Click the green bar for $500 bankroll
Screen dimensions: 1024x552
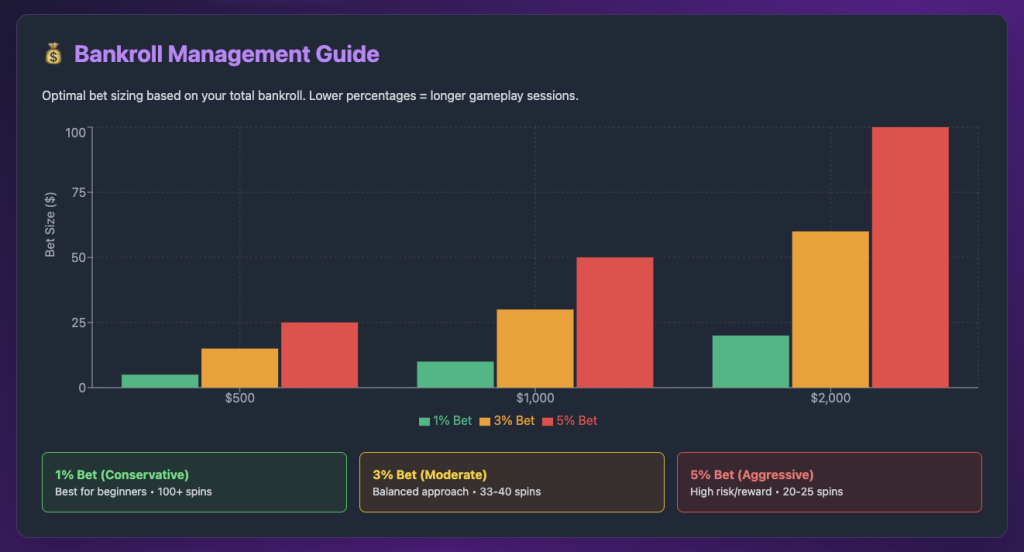pos(159,381)
